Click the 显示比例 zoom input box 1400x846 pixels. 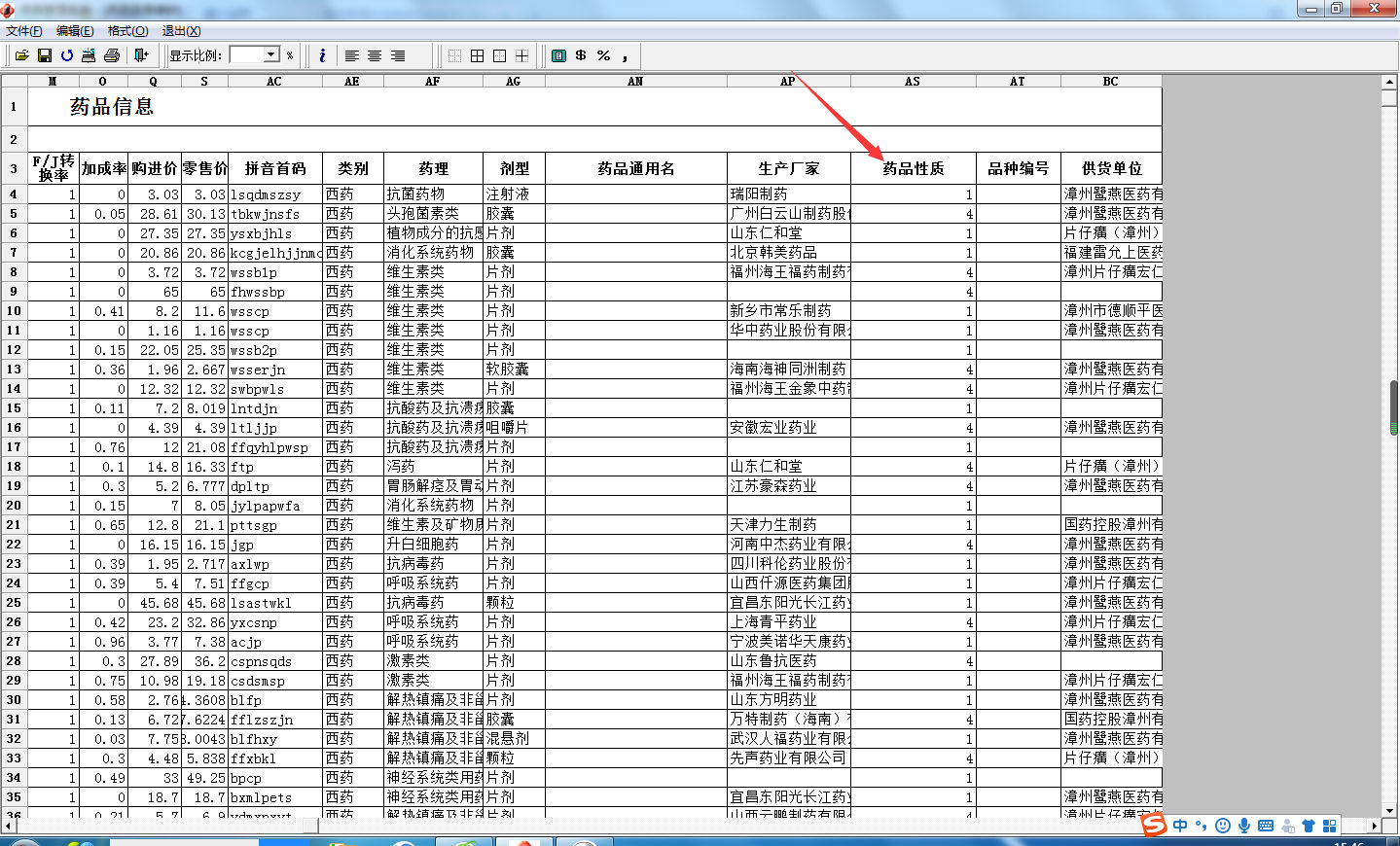247,55
